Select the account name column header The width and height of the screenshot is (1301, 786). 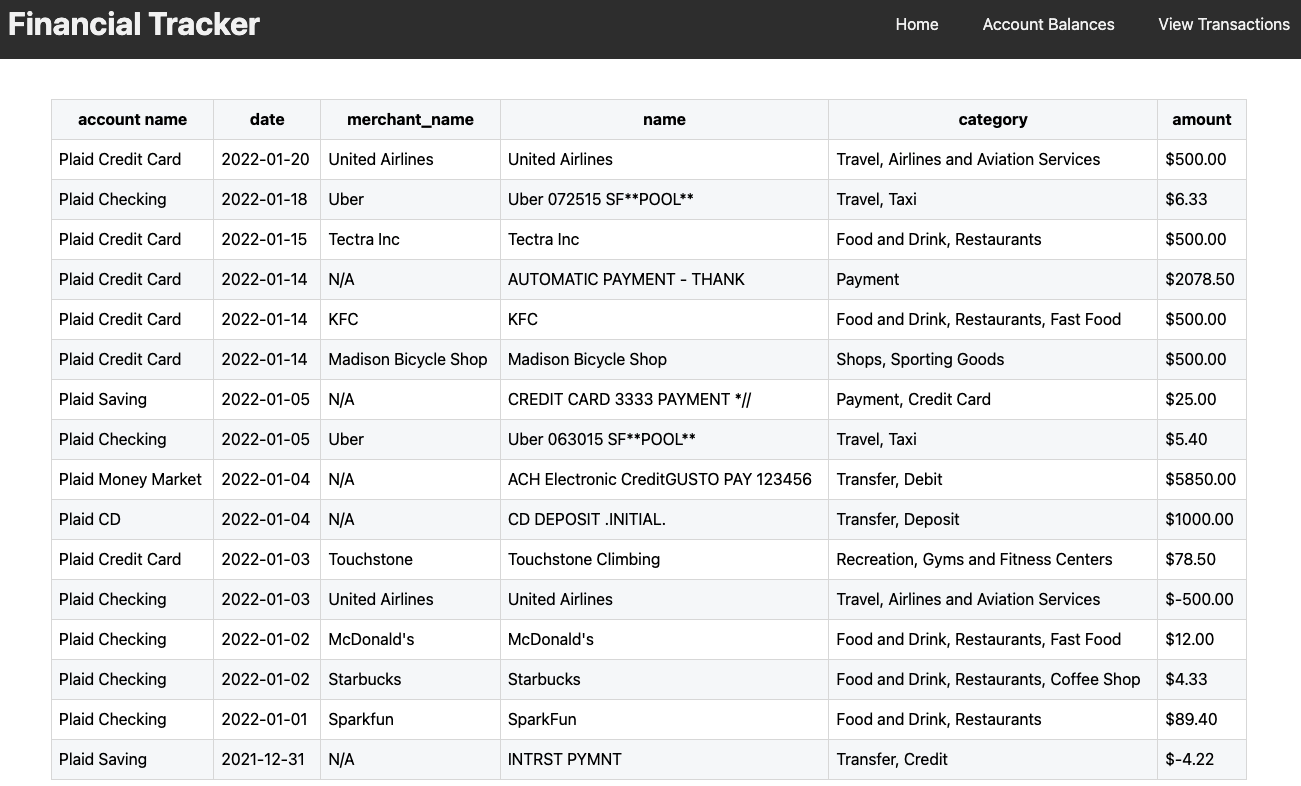(x=132, y=119)
